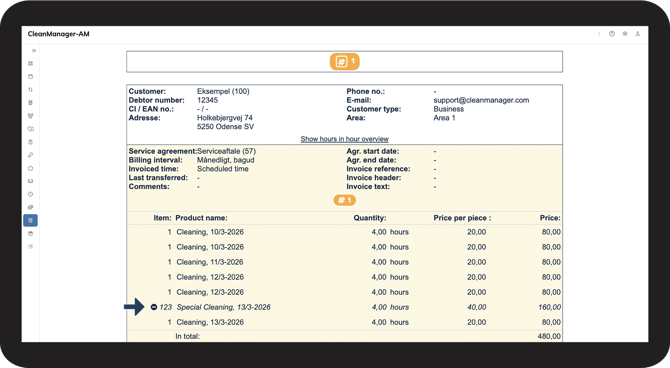This screenshot has height=368, width=670.
Task: Click debtor number '12345'
Action: (207, 100)
